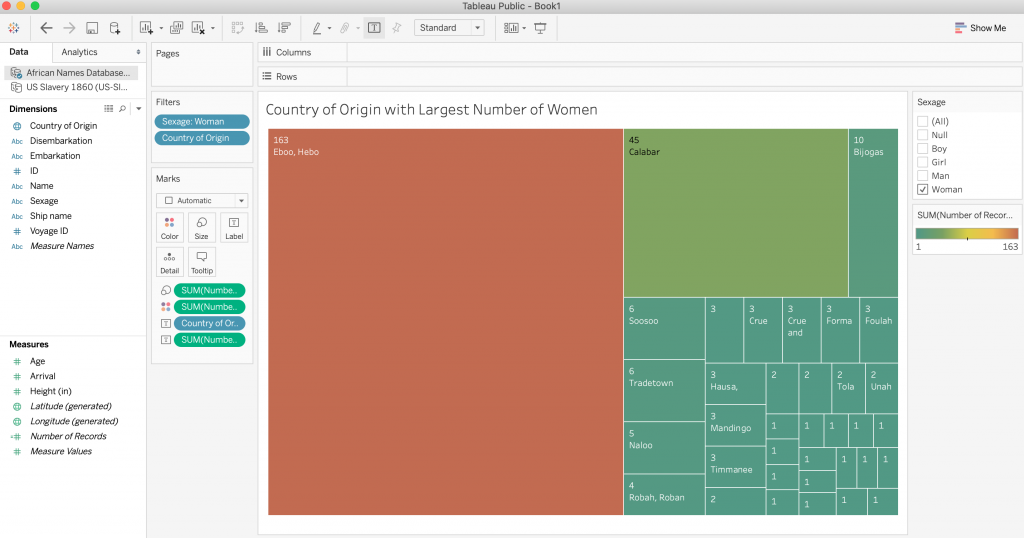Image resolution: width=1024 pixels, height=538 pixels.
Task: Open the Color marks card button
Action: (170, 228)
